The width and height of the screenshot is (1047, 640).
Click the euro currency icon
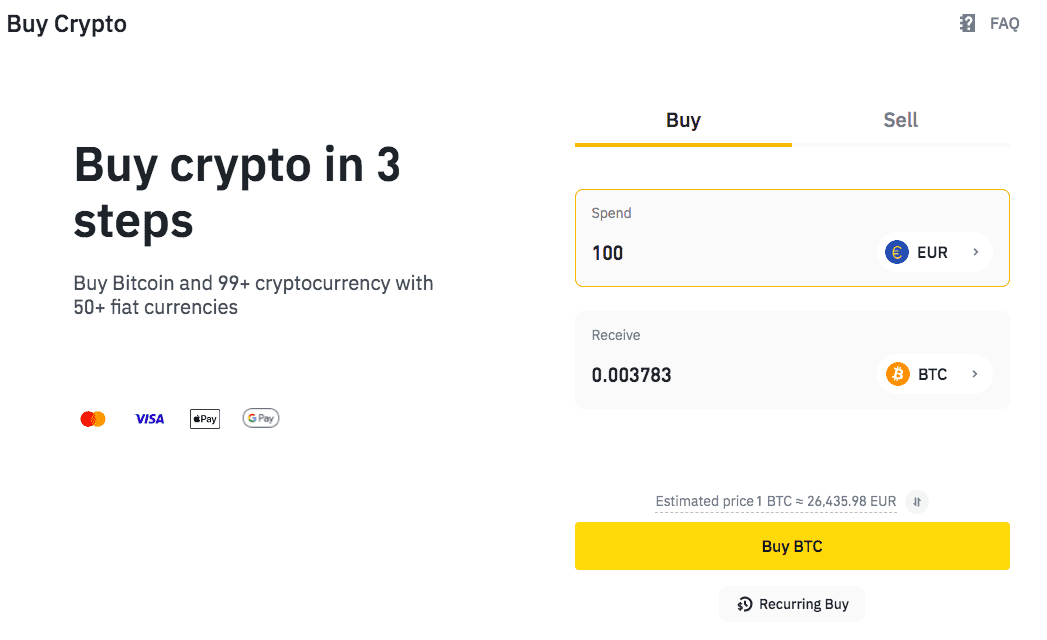point(895,252)
